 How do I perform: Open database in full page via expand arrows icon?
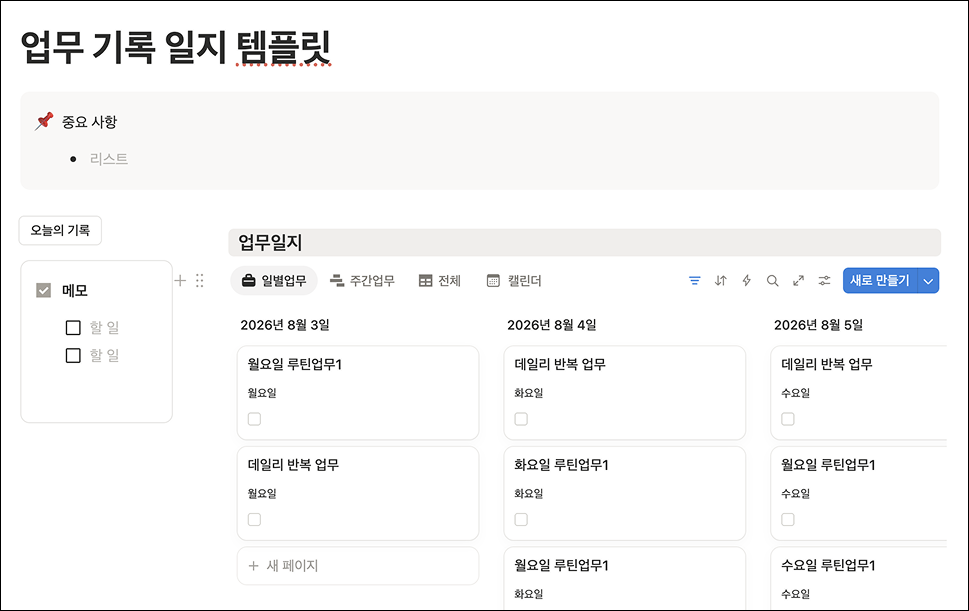(798, 280)
